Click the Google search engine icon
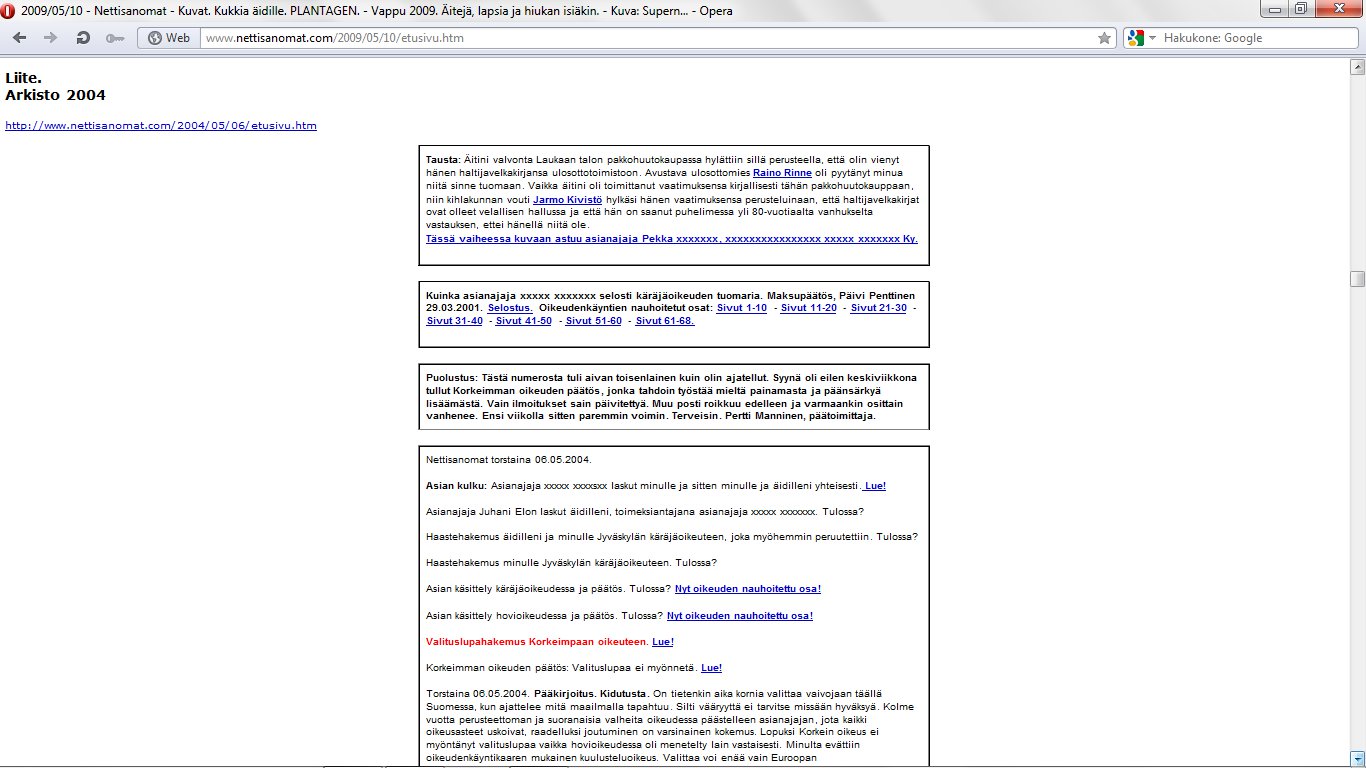The image size is (1366, 768). pos(1134,38)
